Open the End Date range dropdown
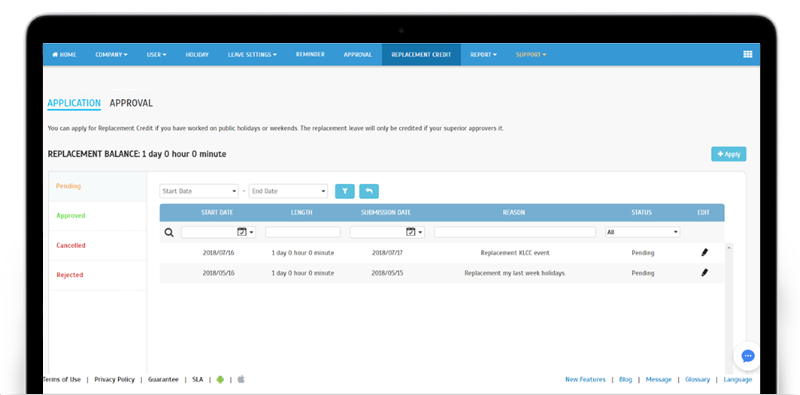This screenshot has height=395, width=800. tap(288, 191)
